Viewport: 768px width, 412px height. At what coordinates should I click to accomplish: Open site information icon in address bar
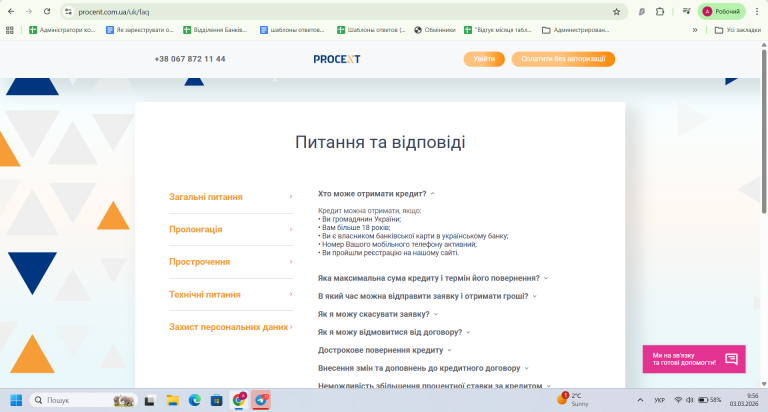tap(69, 12)
